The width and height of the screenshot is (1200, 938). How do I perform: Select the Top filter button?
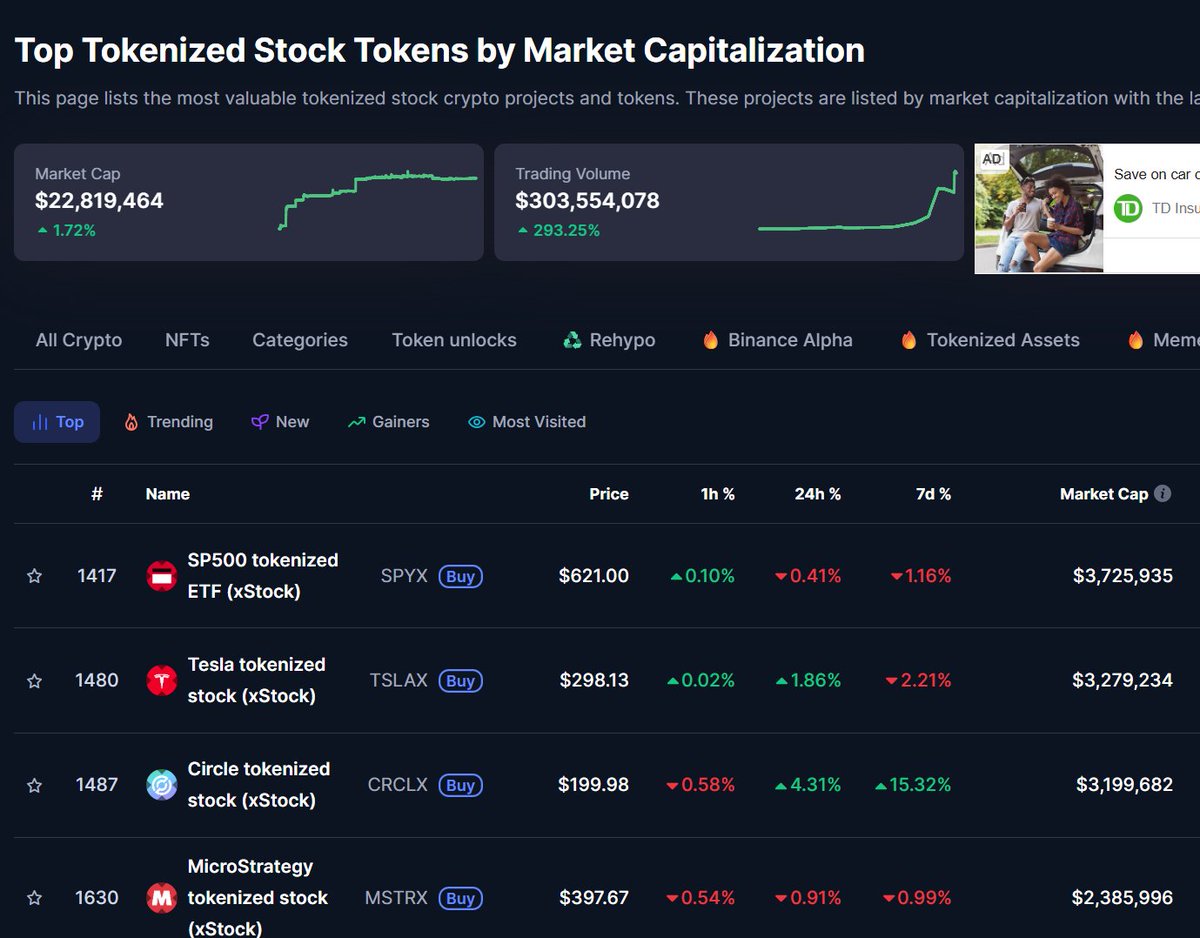tap(57, 422)
